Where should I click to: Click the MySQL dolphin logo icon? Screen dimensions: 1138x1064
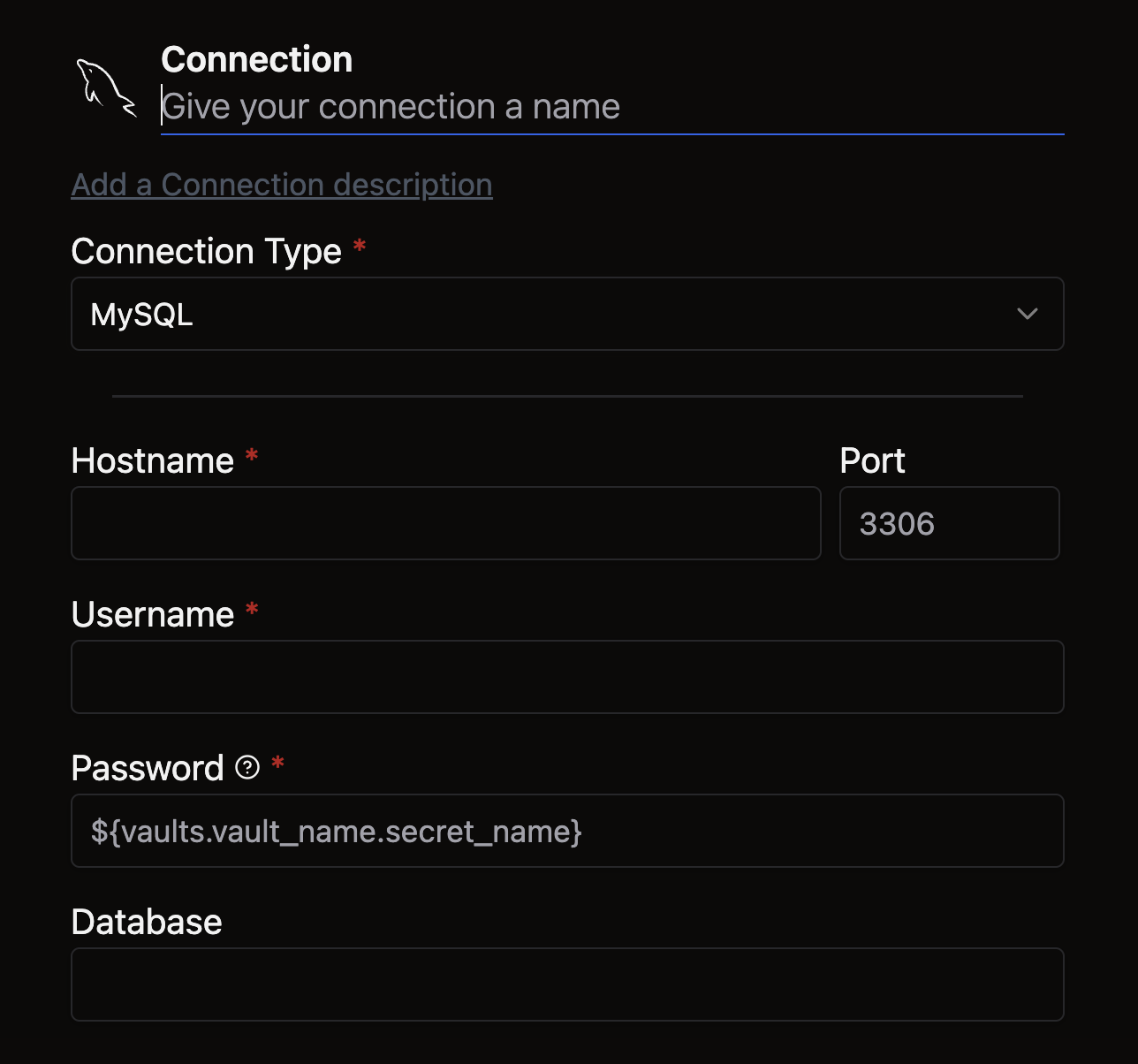click(106, 87)
